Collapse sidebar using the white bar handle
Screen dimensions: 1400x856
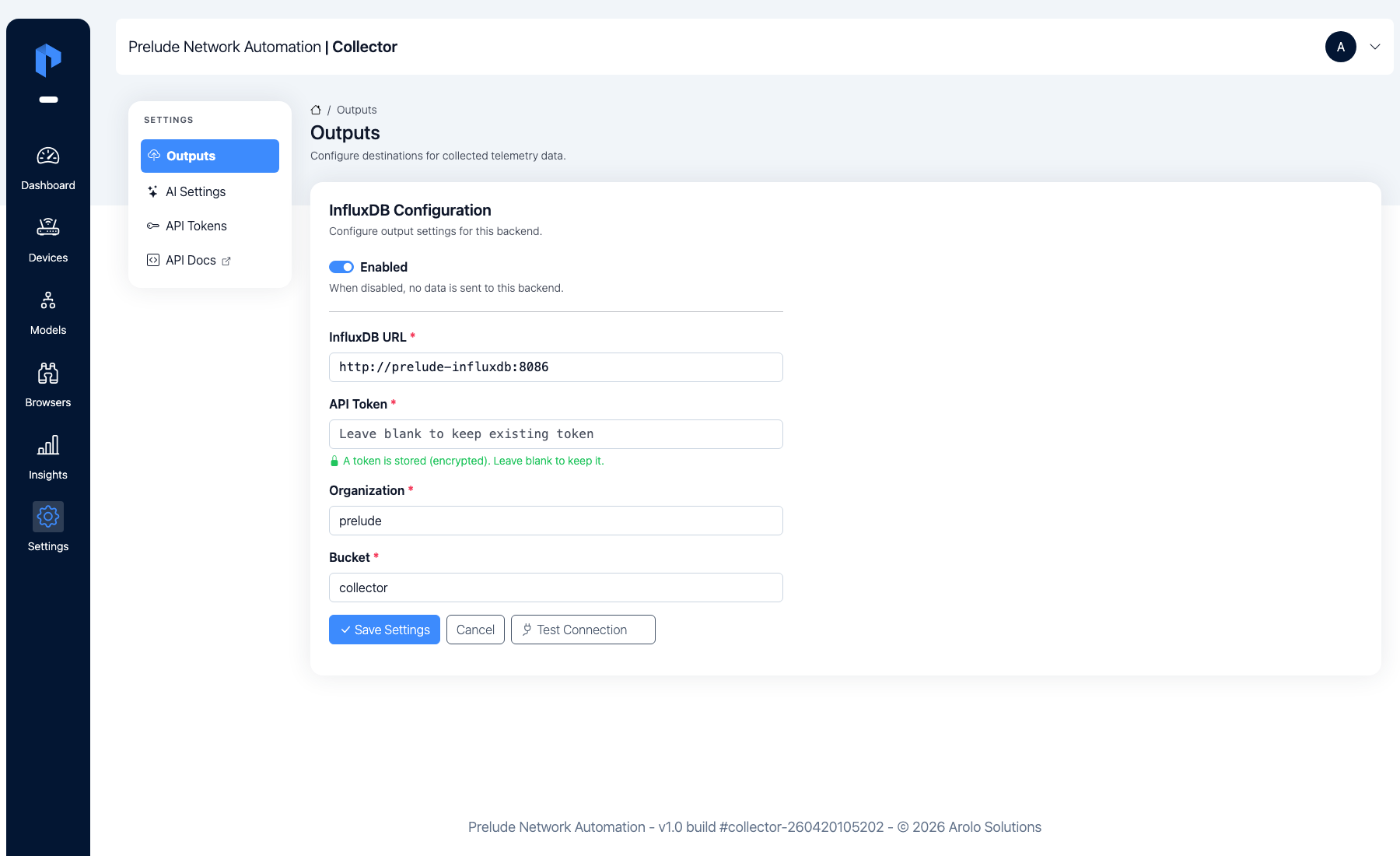[x=48, y=100]
